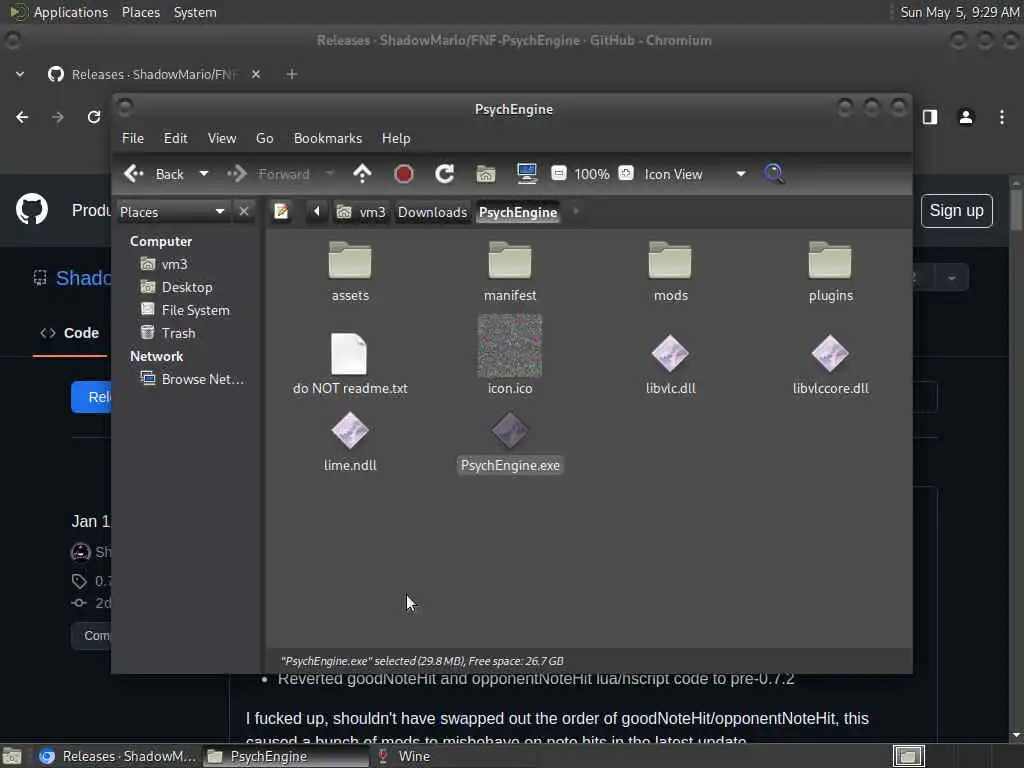Switch to PsychEngine taskbar window

point(286,756)
